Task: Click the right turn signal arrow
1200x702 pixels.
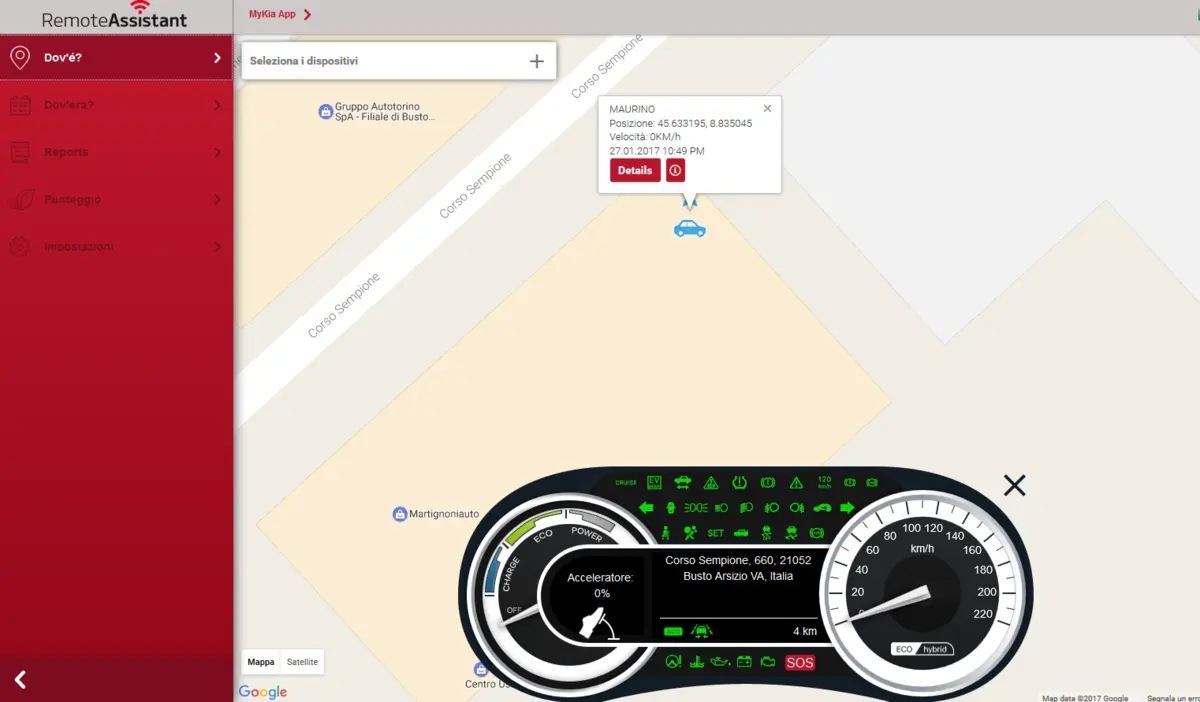Action: (847, 508)
